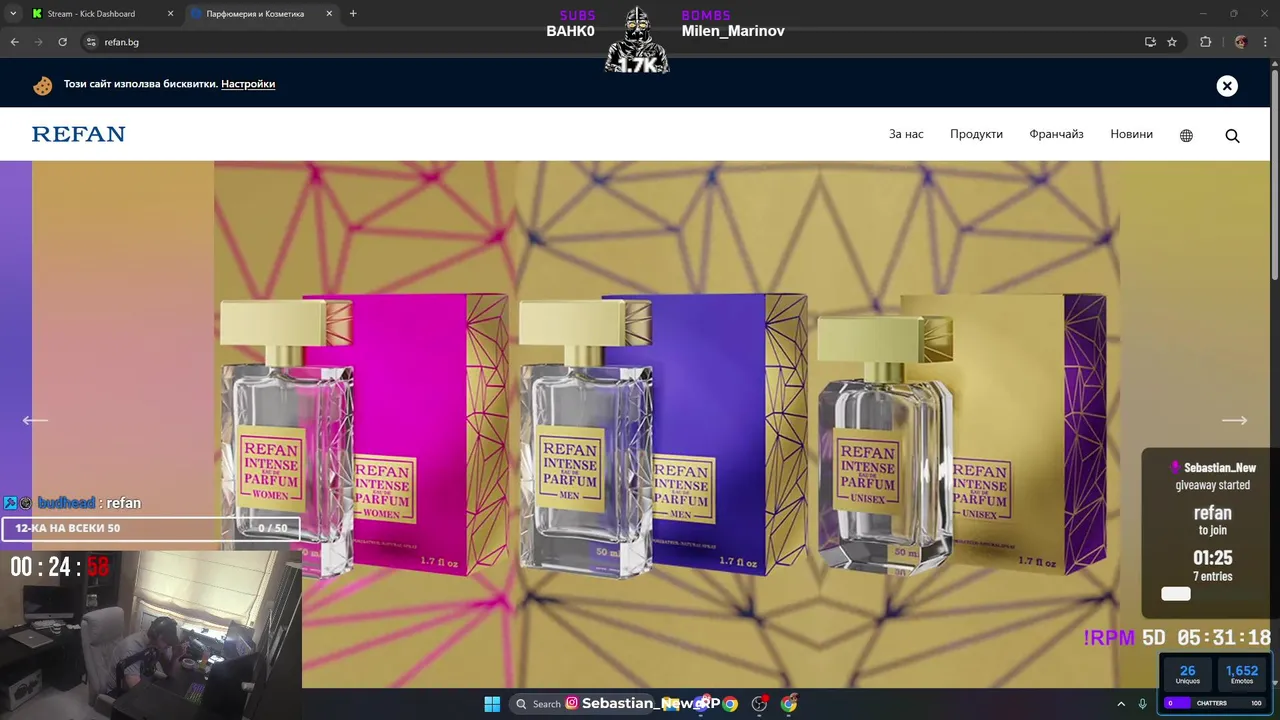Open the Новини menu item

click(x=1131, y=134)
